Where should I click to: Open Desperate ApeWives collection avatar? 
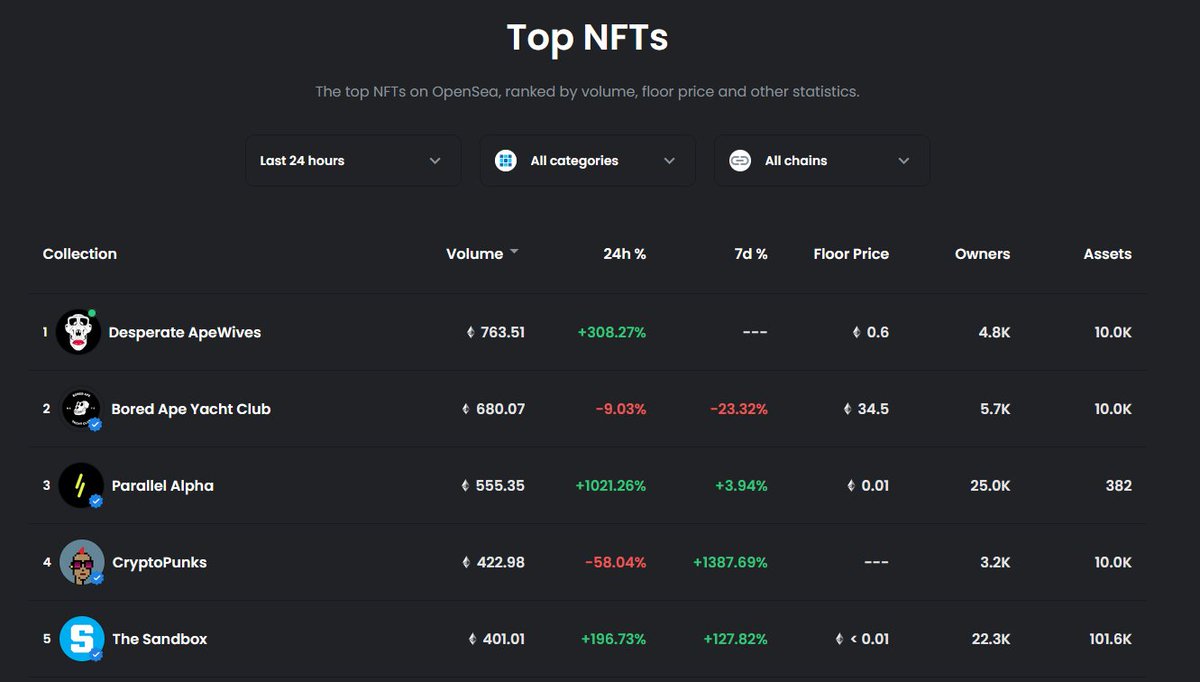click(78, 332)
